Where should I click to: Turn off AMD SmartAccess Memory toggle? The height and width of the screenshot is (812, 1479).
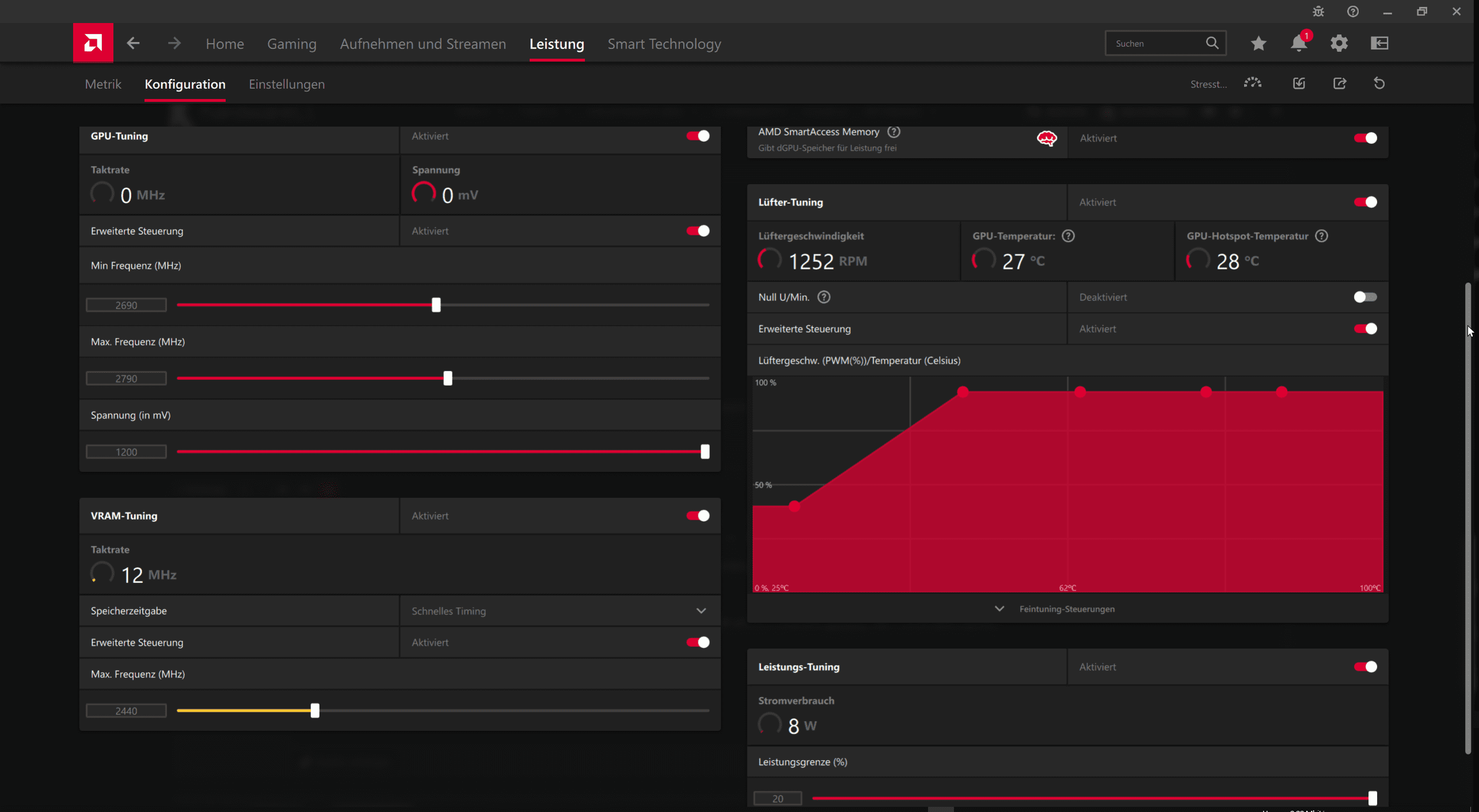1364,138
